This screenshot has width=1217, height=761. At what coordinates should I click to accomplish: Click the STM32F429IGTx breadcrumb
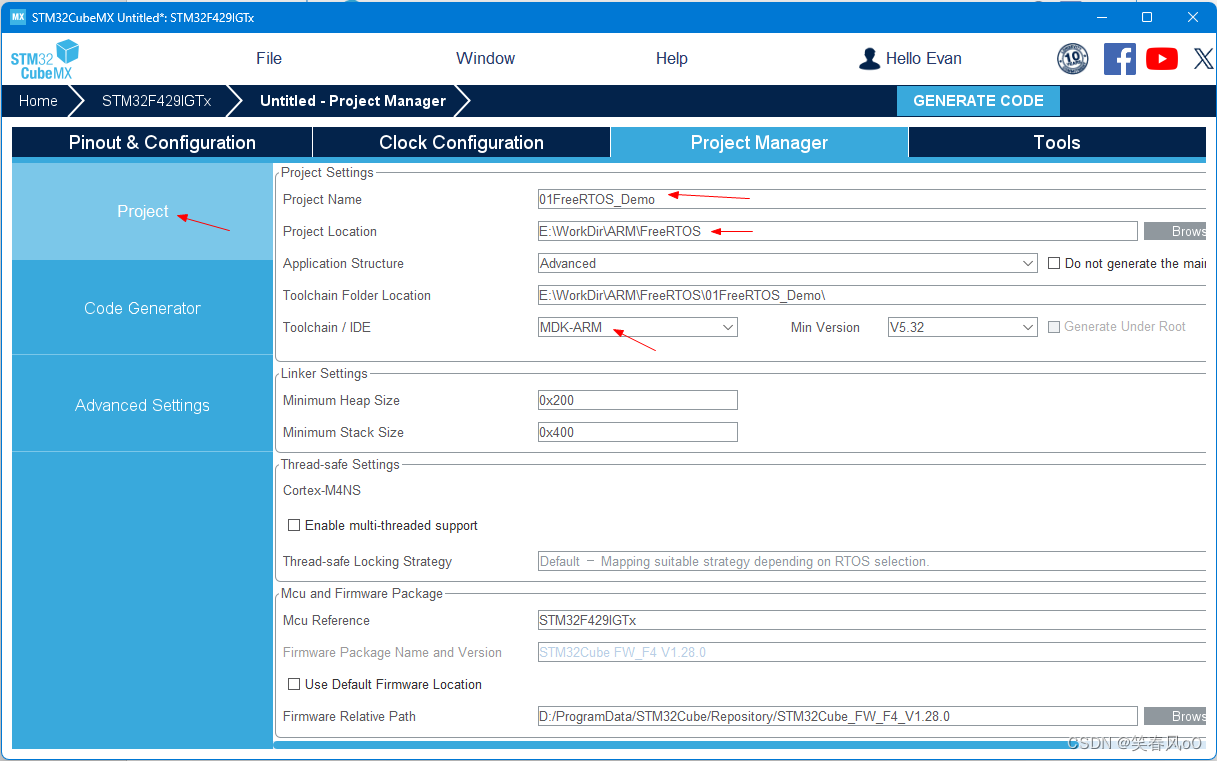(156, 101)
